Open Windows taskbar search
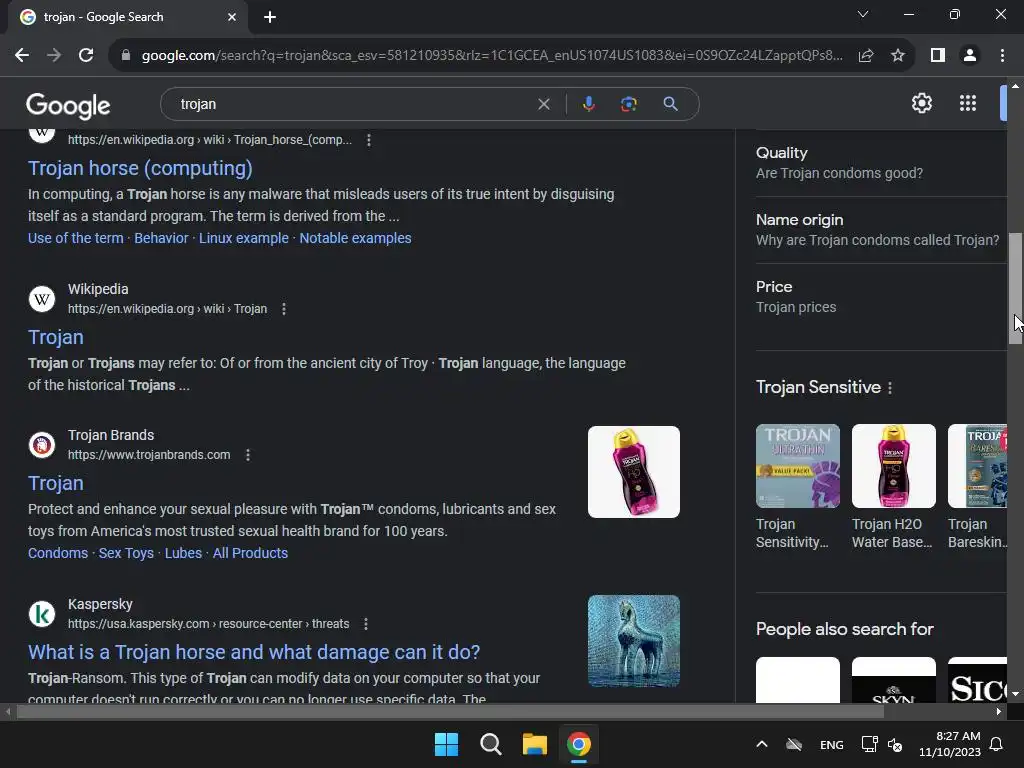Screen dimensions: 1024x768 (x=490, y=744)
